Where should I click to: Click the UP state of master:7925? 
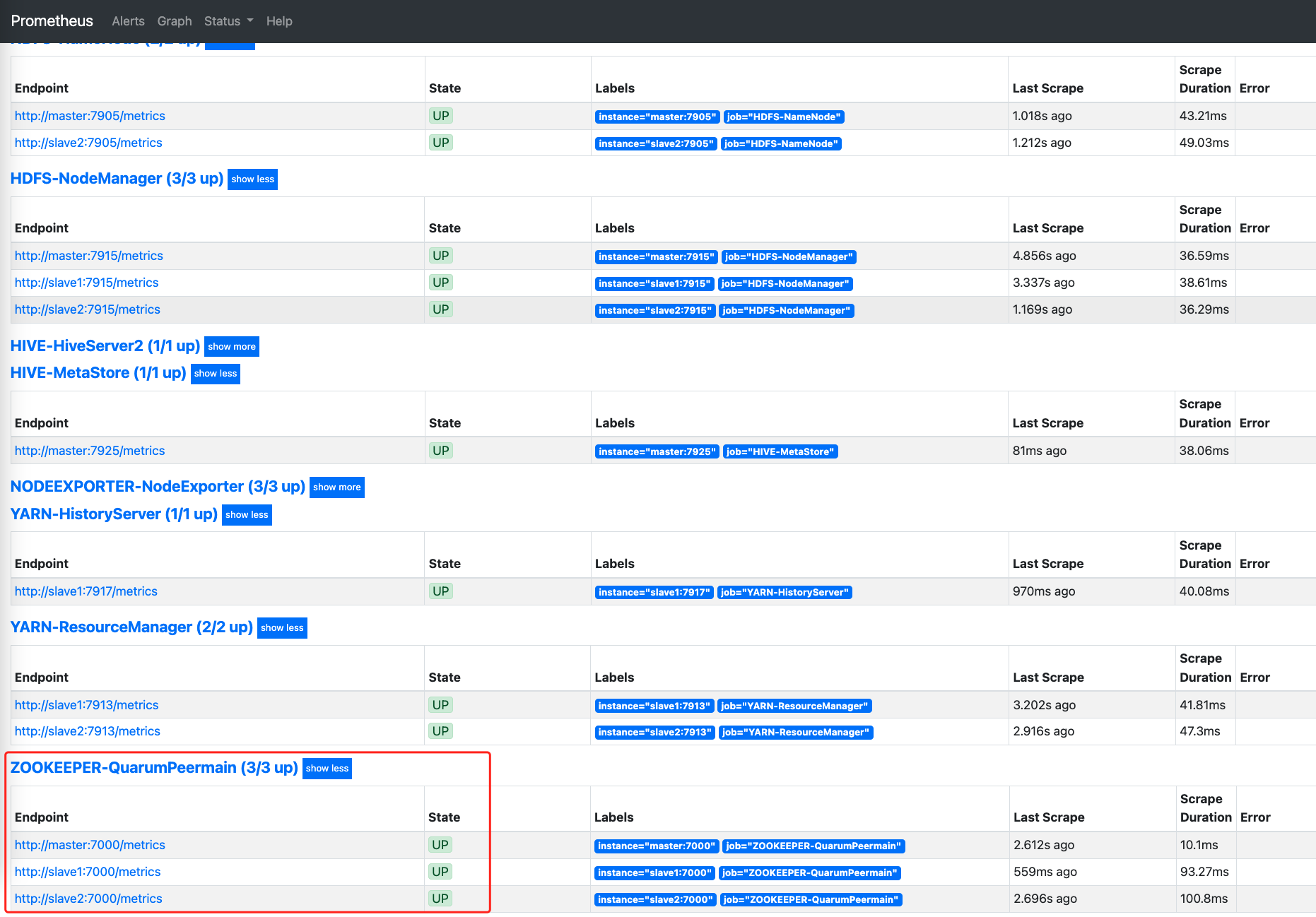click(441, 451)
